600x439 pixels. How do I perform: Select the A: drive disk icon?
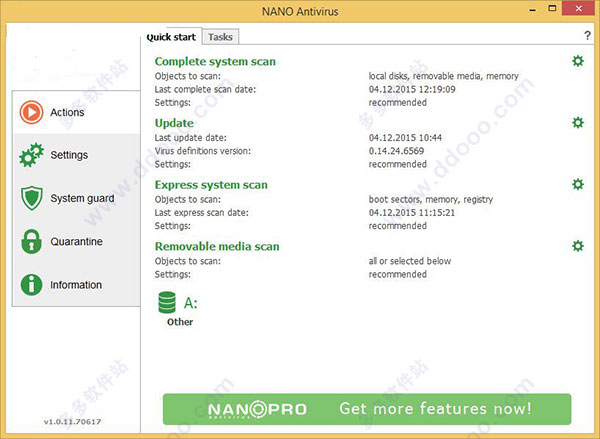coord(167,302)
